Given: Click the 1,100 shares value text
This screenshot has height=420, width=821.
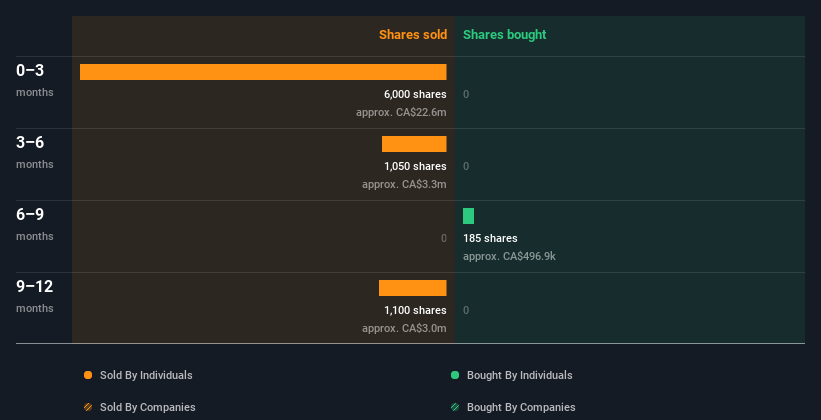Looking at the screenshot, I should click(x=415, y=310).
